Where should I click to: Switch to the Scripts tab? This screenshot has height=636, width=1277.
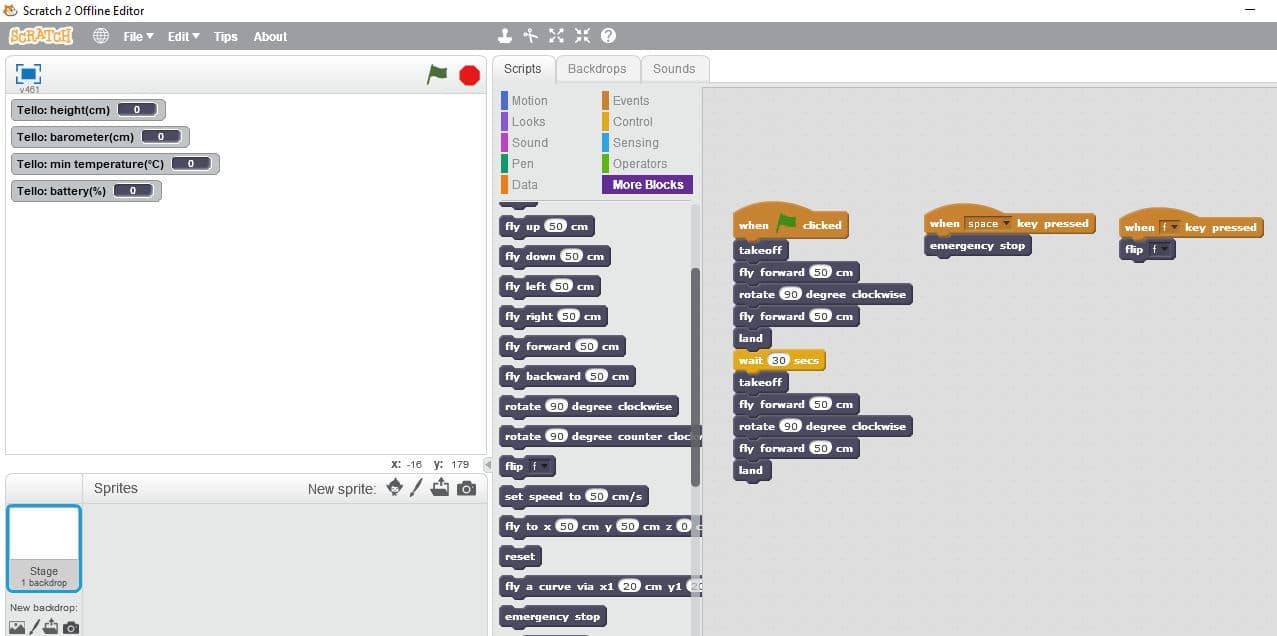[x=522, y=69]
